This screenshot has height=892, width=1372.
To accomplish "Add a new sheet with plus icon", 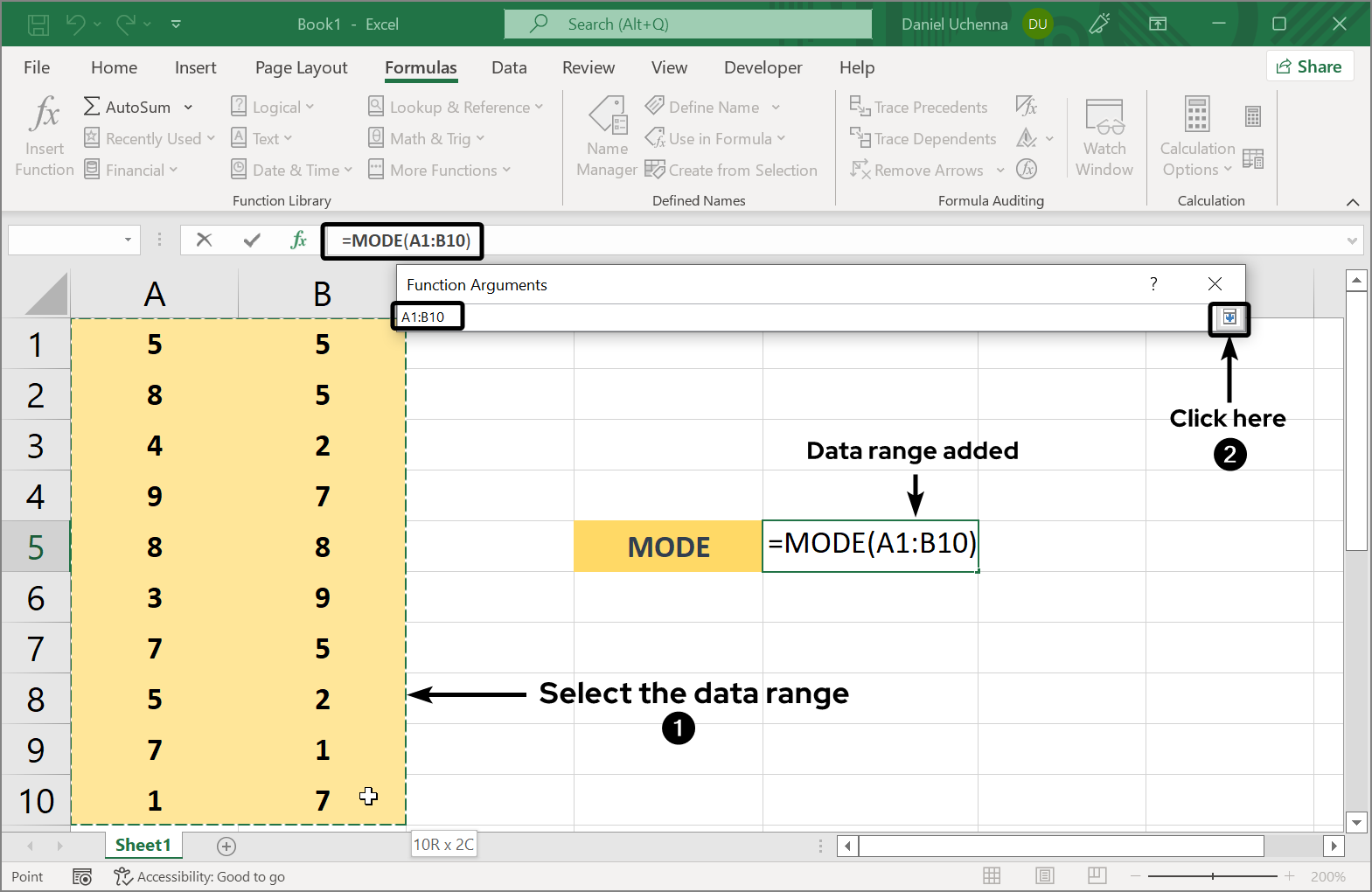I will tap(226, 846).
